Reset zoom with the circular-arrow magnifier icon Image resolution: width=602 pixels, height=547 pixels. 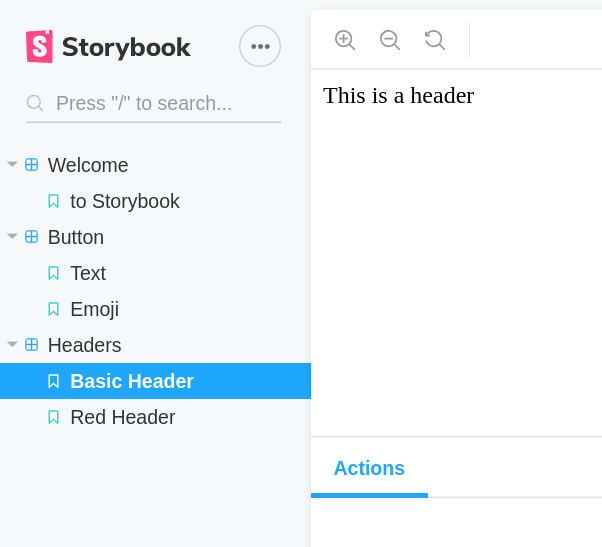[x=435, y=40]
